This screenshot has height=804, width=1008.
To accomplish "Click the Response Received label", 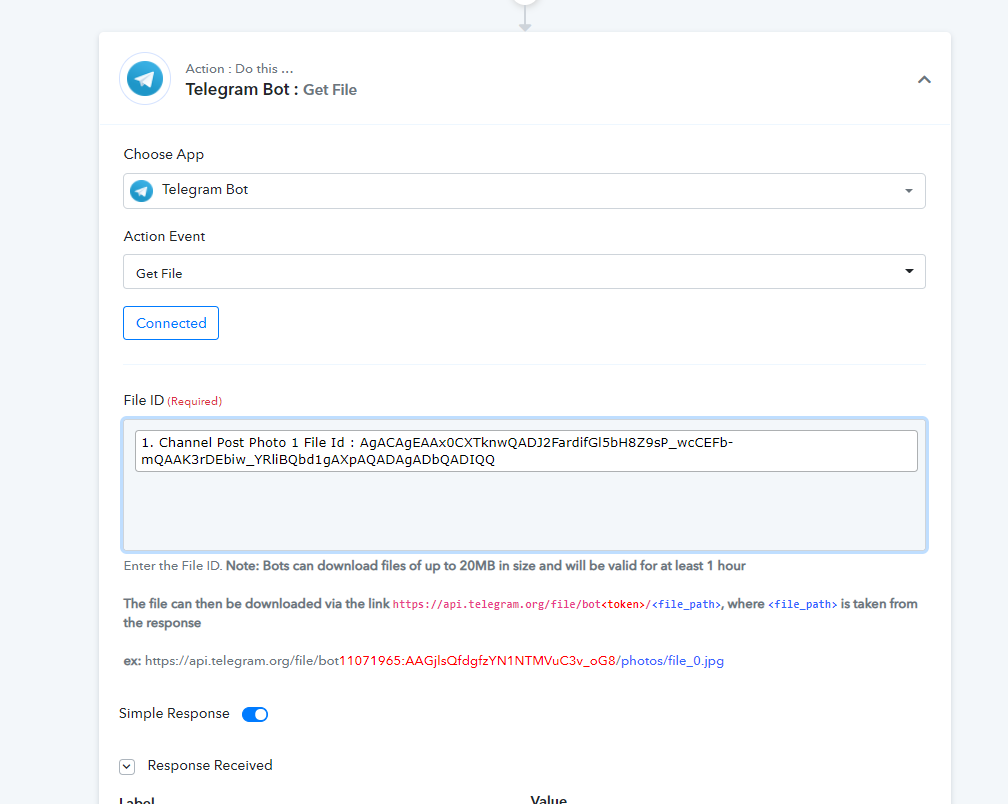I will tap(210, 765).
